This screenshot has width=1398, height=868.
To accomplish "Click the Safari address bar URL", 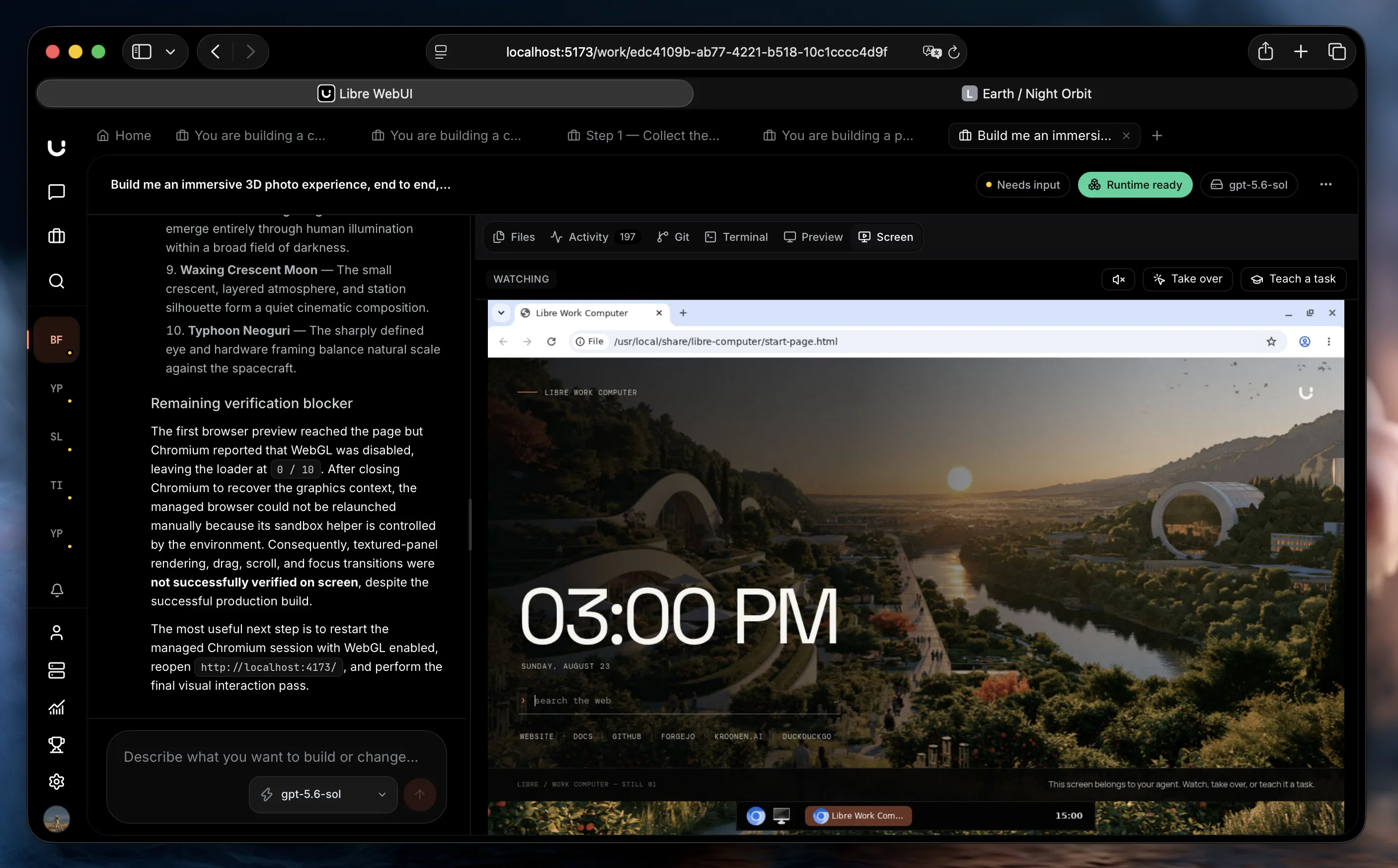I will tap(696, 52).
